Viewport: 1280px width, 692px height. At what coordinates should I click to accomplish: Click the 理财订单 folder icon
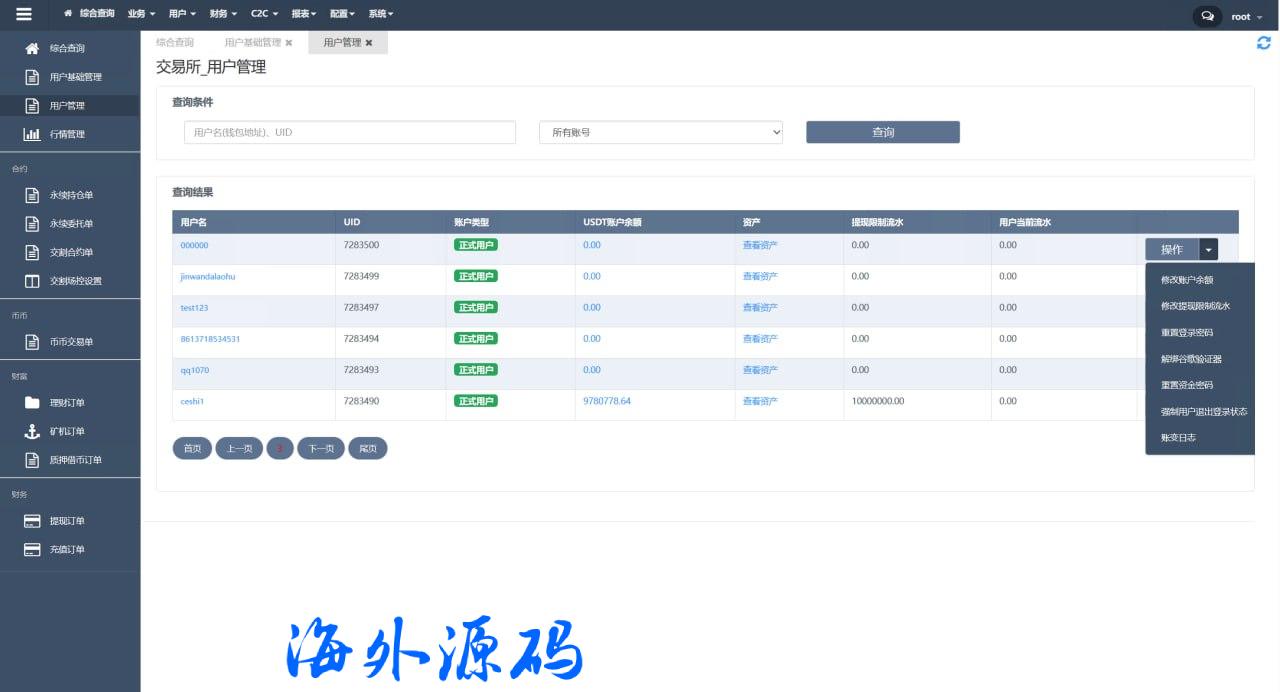(x=32, y=403)
